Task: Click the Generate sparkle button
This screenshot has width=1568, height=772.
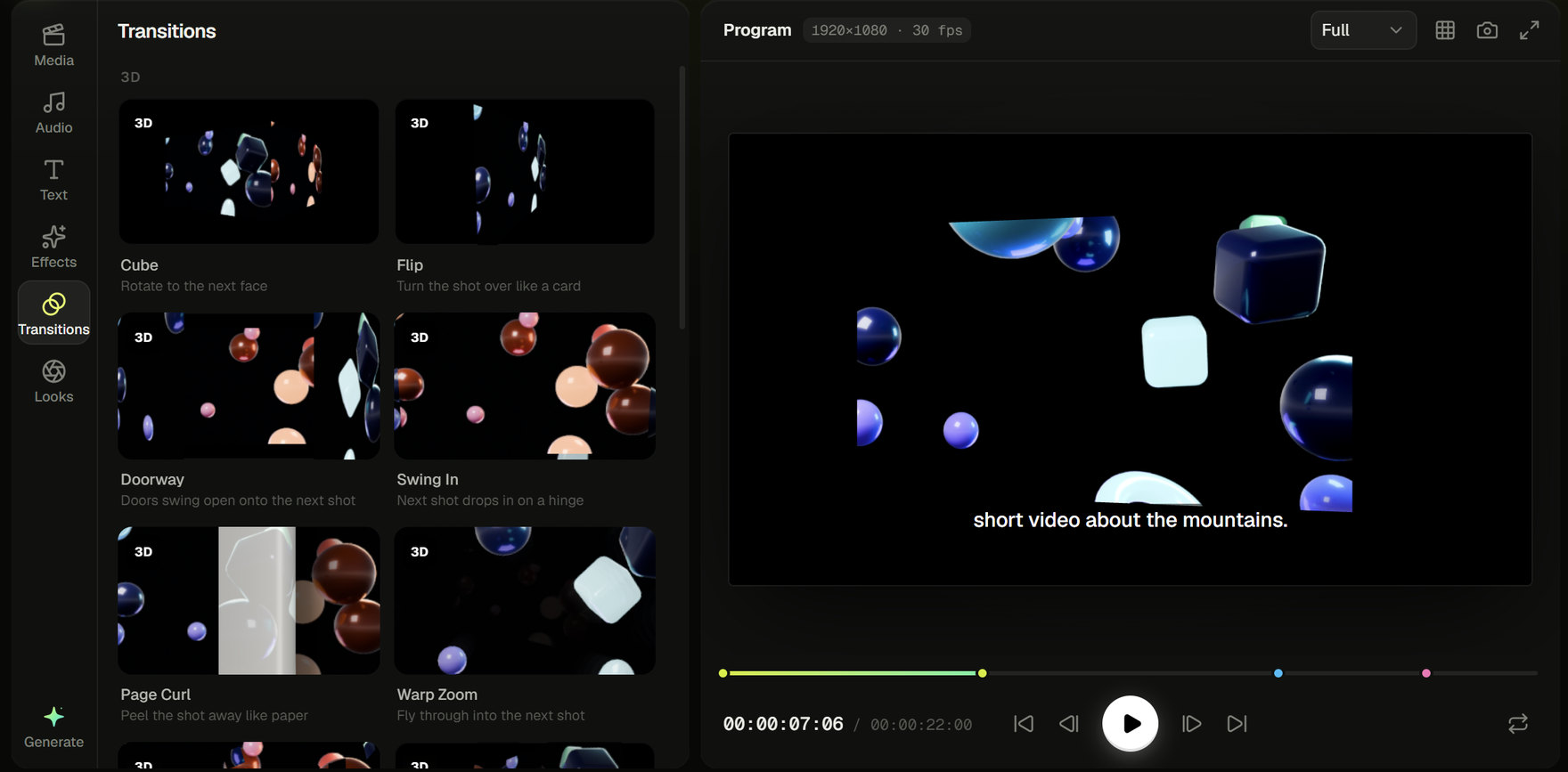Action: tap(53, 727)
